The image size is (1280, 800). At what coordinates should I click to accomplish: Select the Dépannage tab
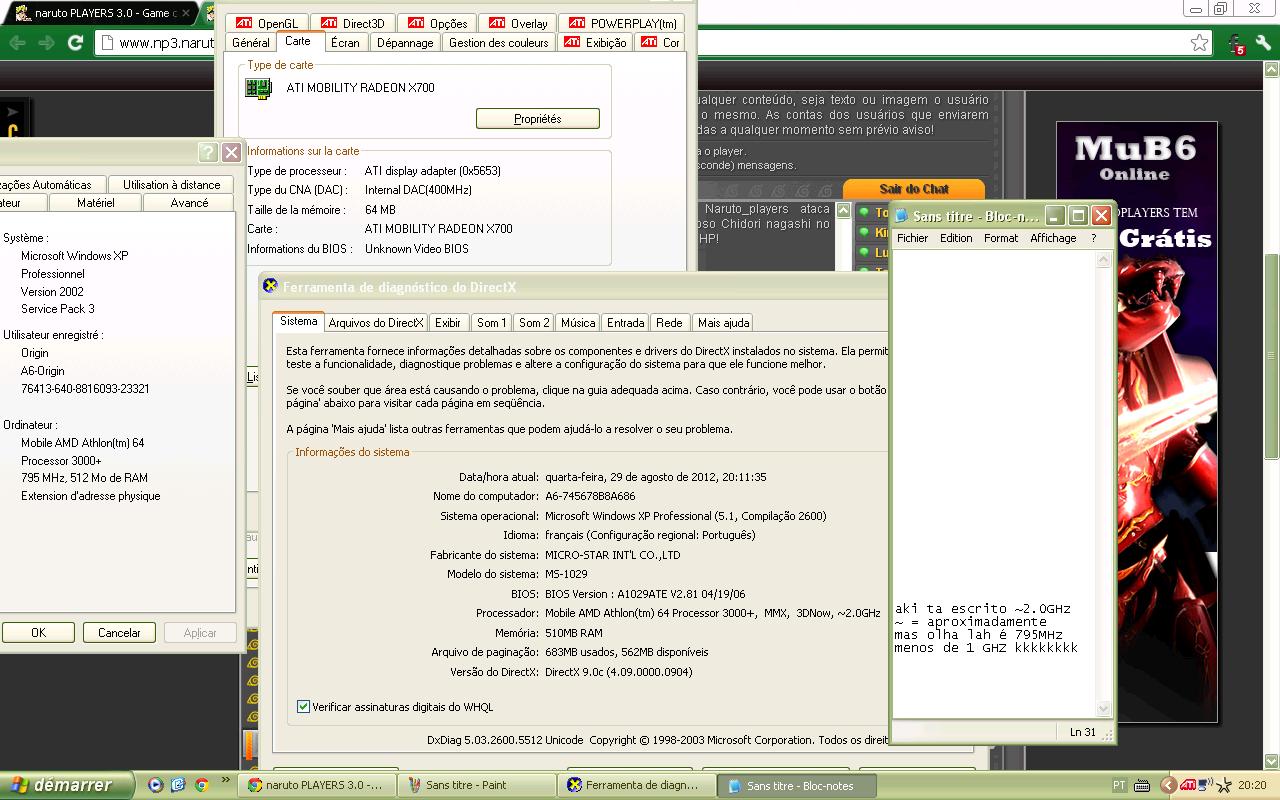pos(405,43)
